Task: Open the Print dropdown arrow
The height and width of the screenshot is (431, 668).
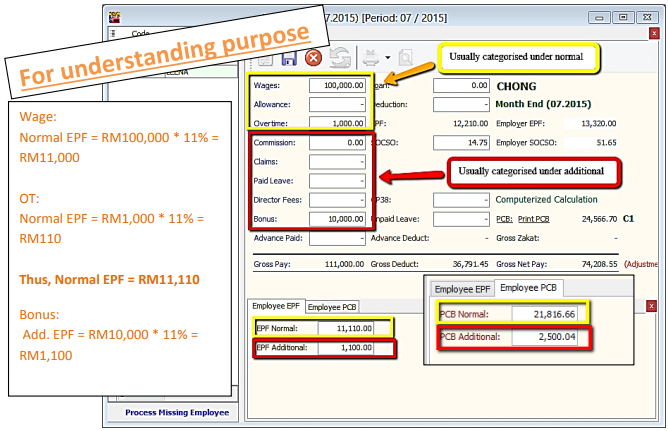Action: coord(387,60)
